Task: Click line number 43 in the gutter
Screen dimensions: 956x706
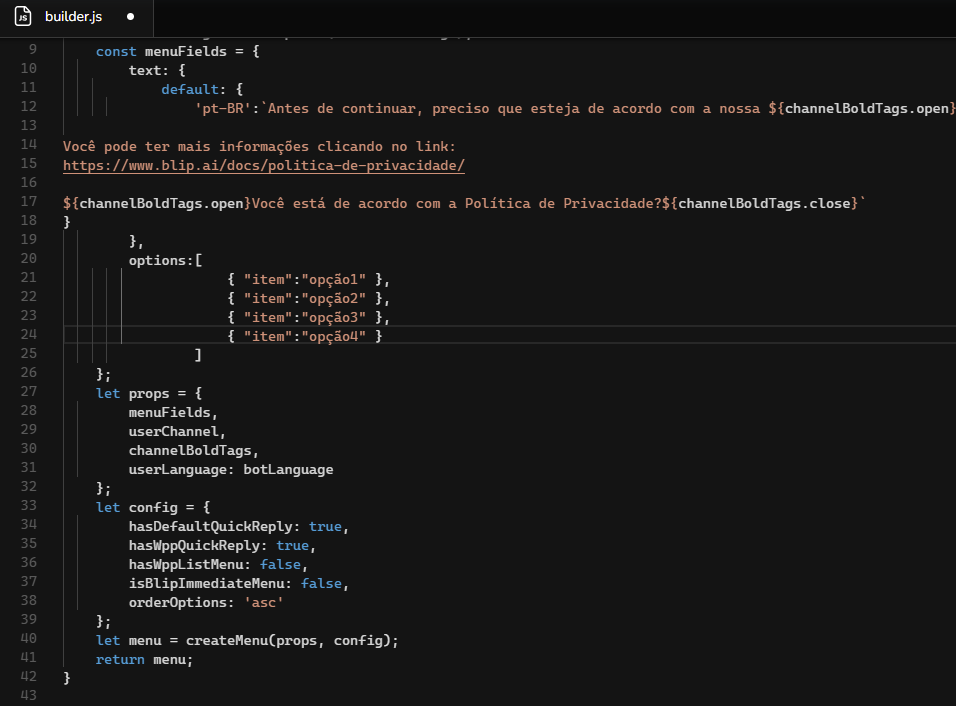Action: 29,695
